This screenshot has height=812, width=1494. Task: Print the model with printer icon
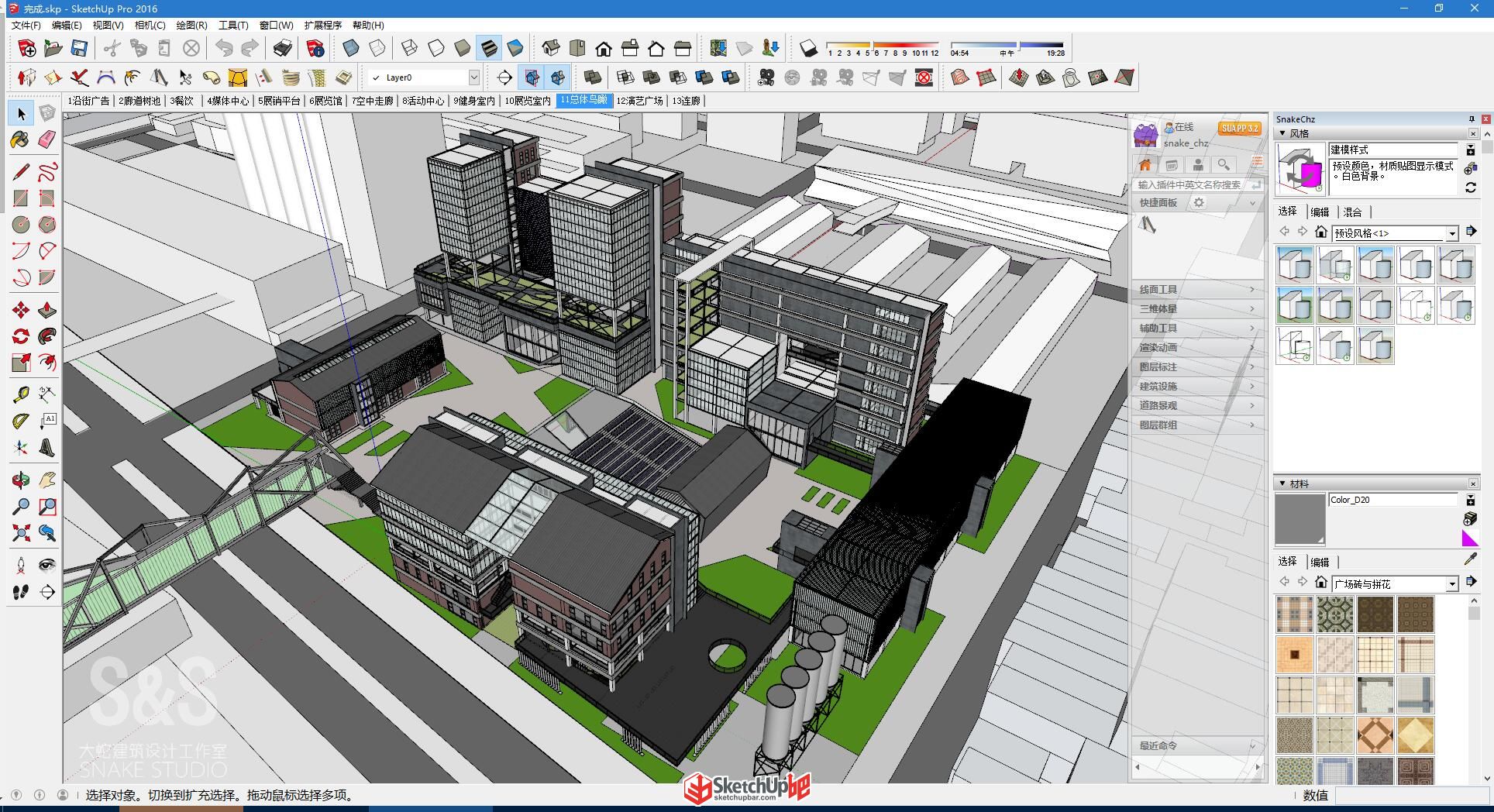tap(283, 49)
